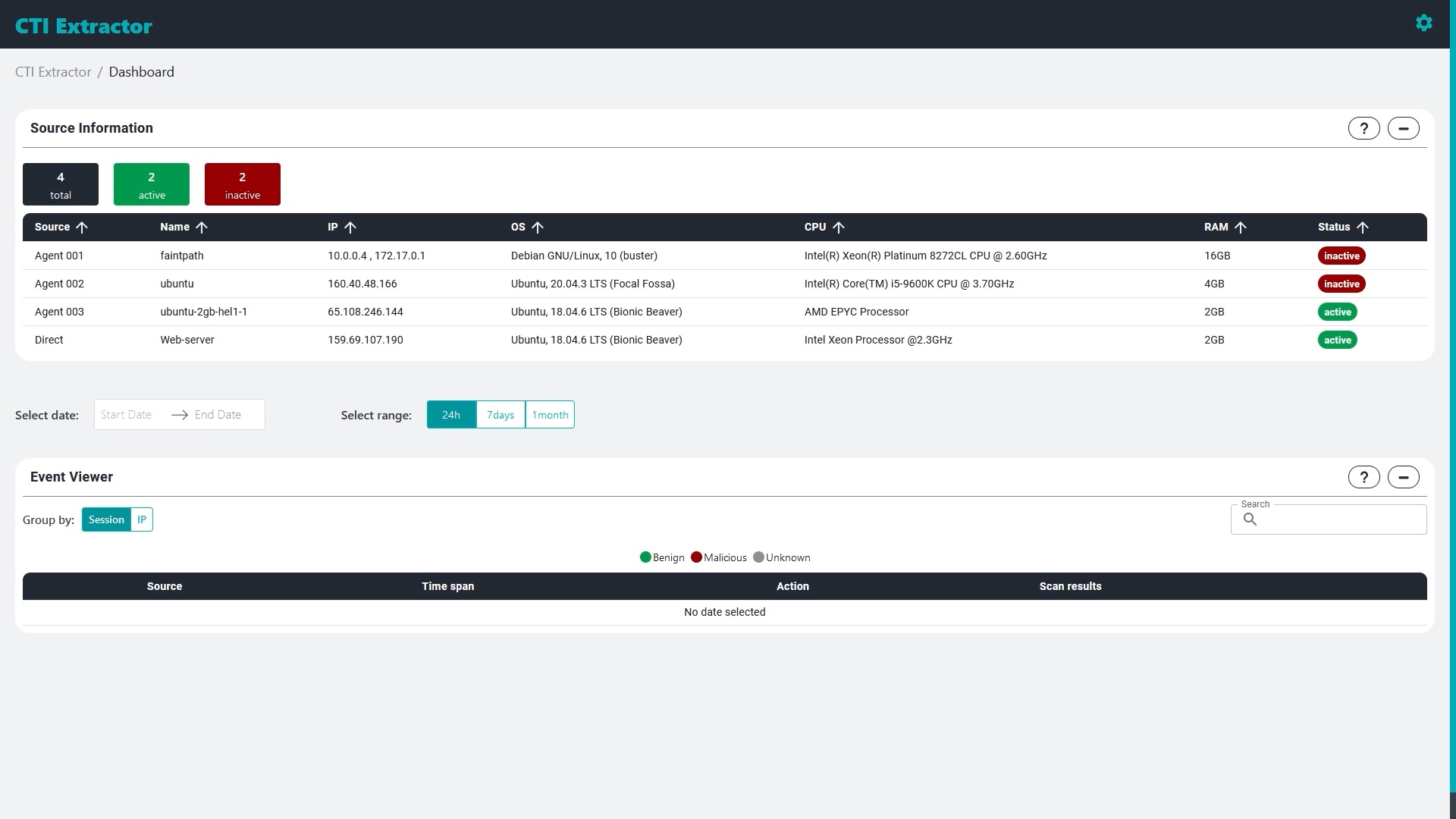Group events by Session

pos(106,519)
